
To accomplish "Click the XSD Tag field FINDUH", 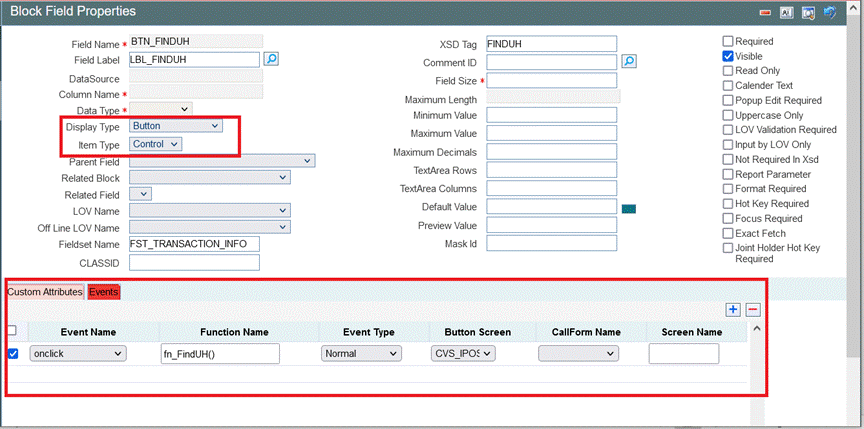I will click(x=552, y=44).
